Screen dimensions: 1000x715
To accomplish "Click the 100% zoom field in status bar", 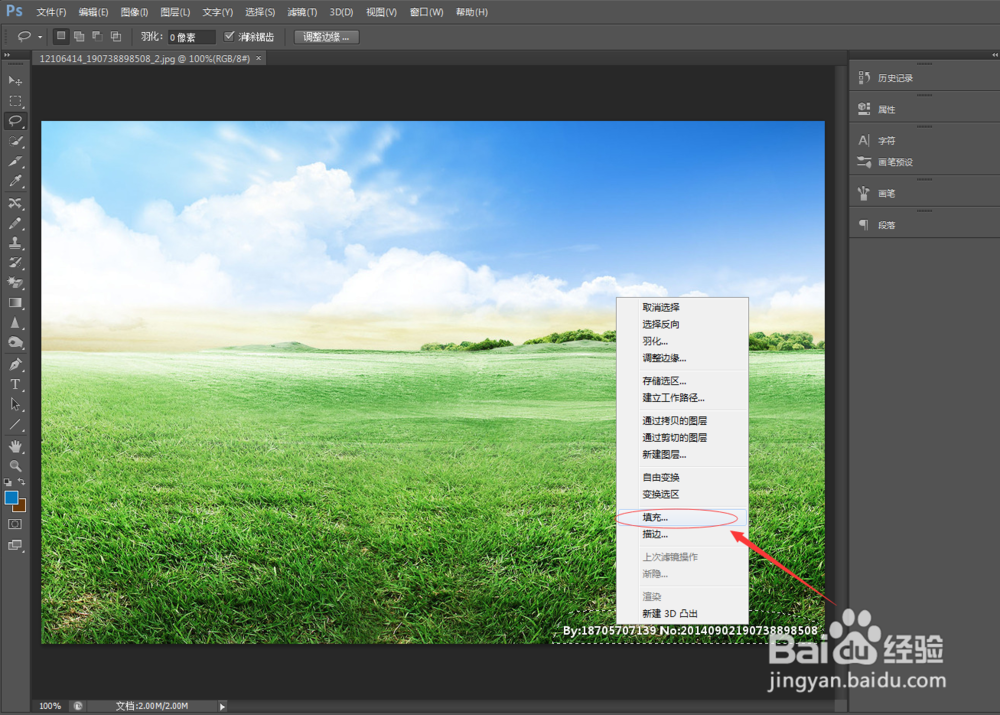I will tap(50, 706).
